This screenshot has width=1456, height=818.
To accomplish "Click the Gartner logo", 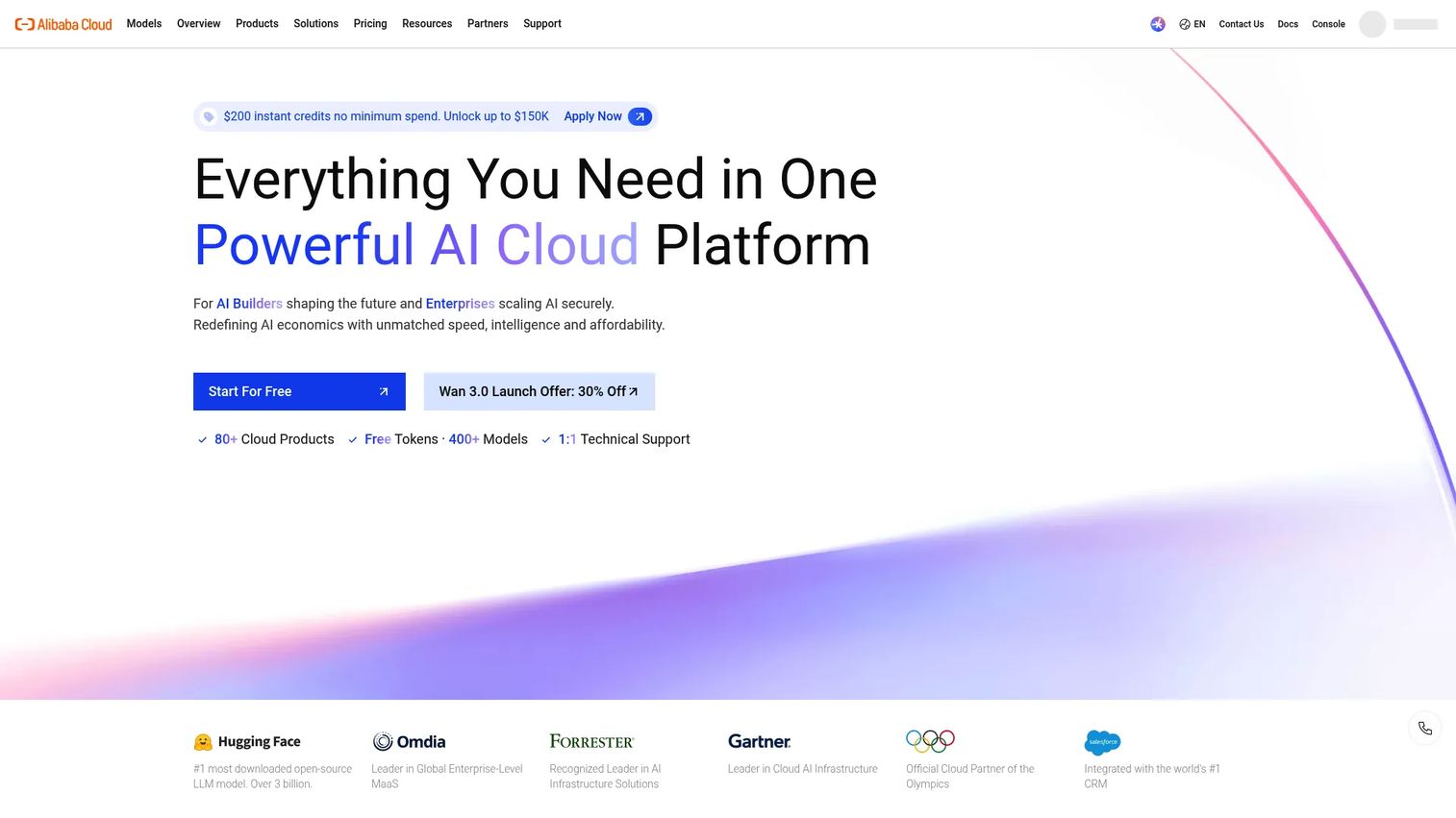I will (760, 741).
